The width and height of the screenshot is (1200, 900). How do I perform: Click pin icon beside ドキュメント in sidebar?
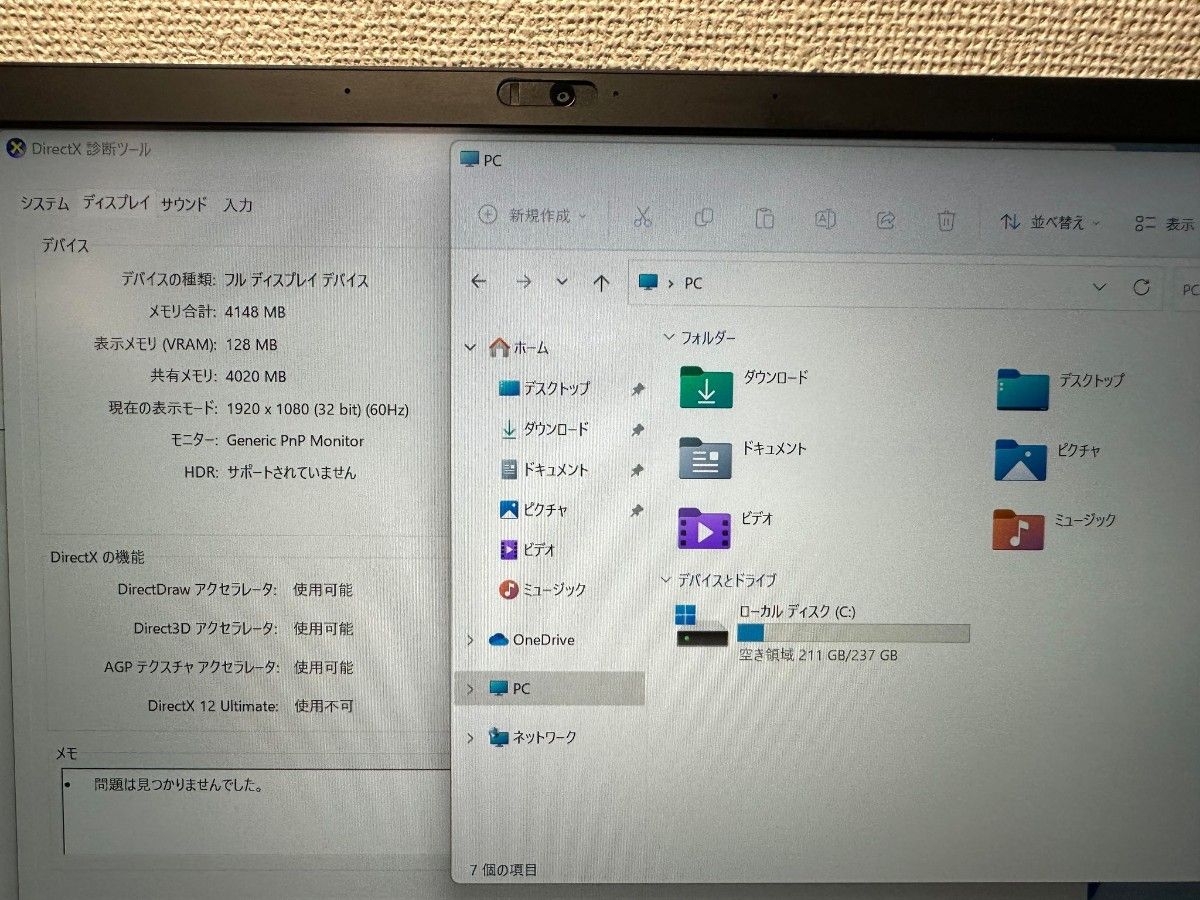point(637,470)
